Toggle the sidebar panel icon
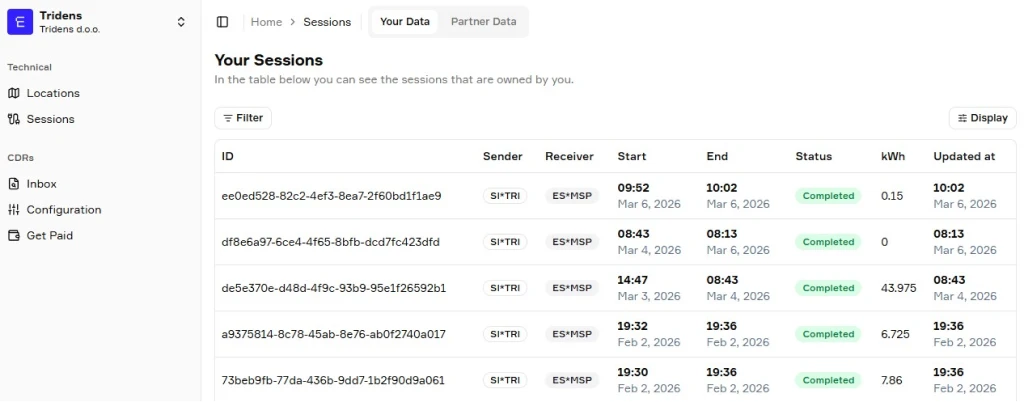Viewport: 1024px width, 402px height. click(x=222, y=22)
